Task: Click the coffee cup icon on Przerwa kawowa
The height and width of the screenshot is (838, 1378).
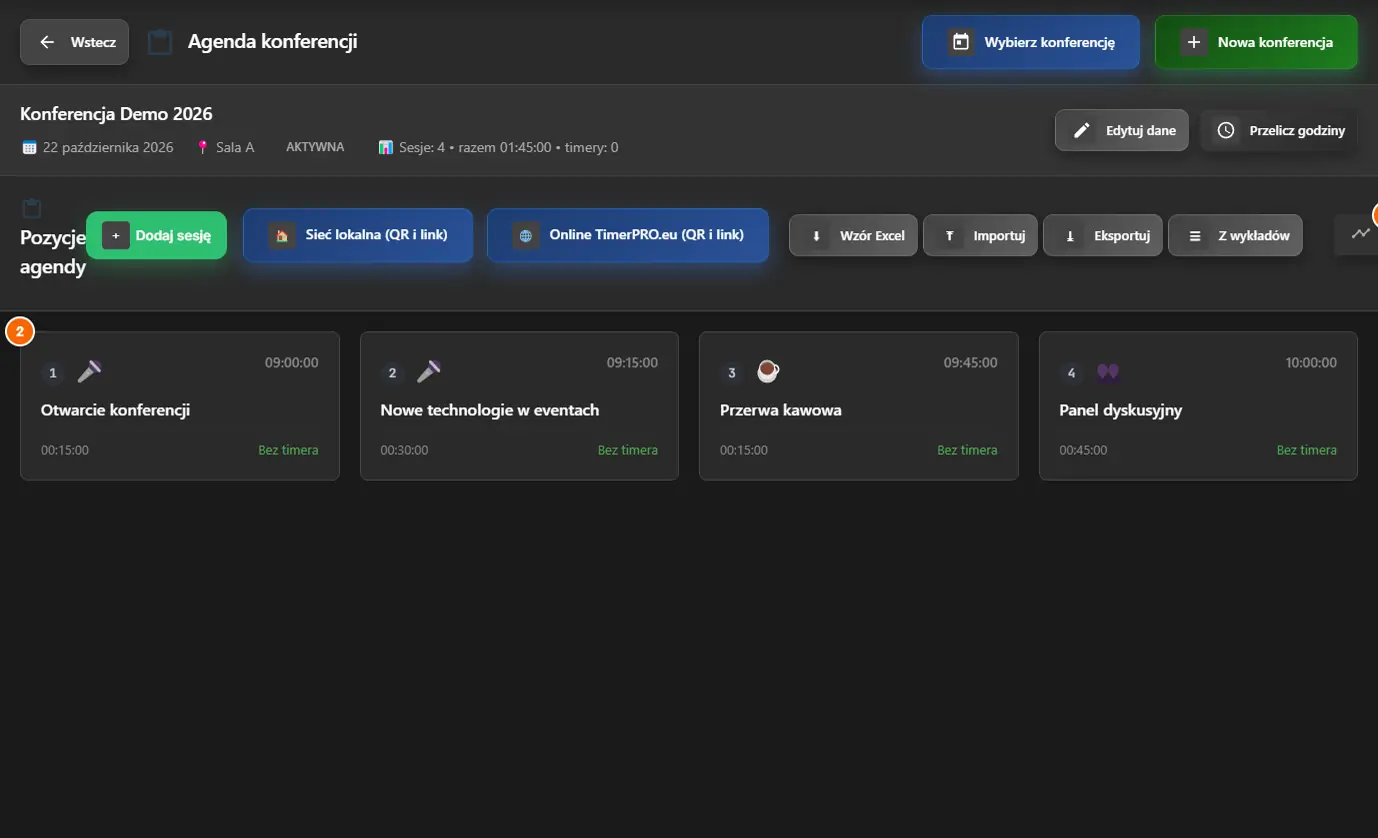Action: pos(768,371)
